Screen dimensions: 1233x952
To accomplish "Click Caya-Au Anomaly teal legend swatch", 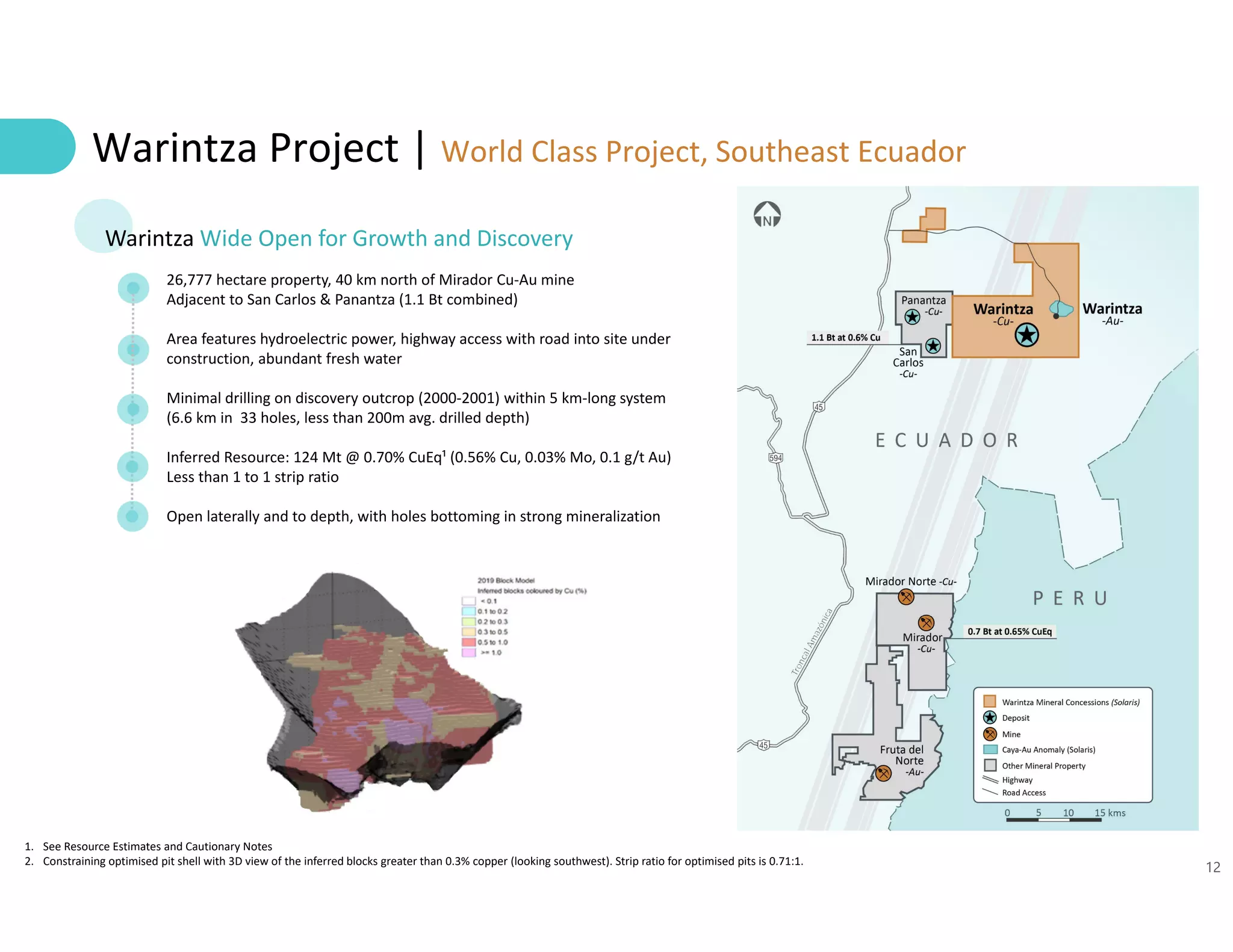I will click(990, 750).
